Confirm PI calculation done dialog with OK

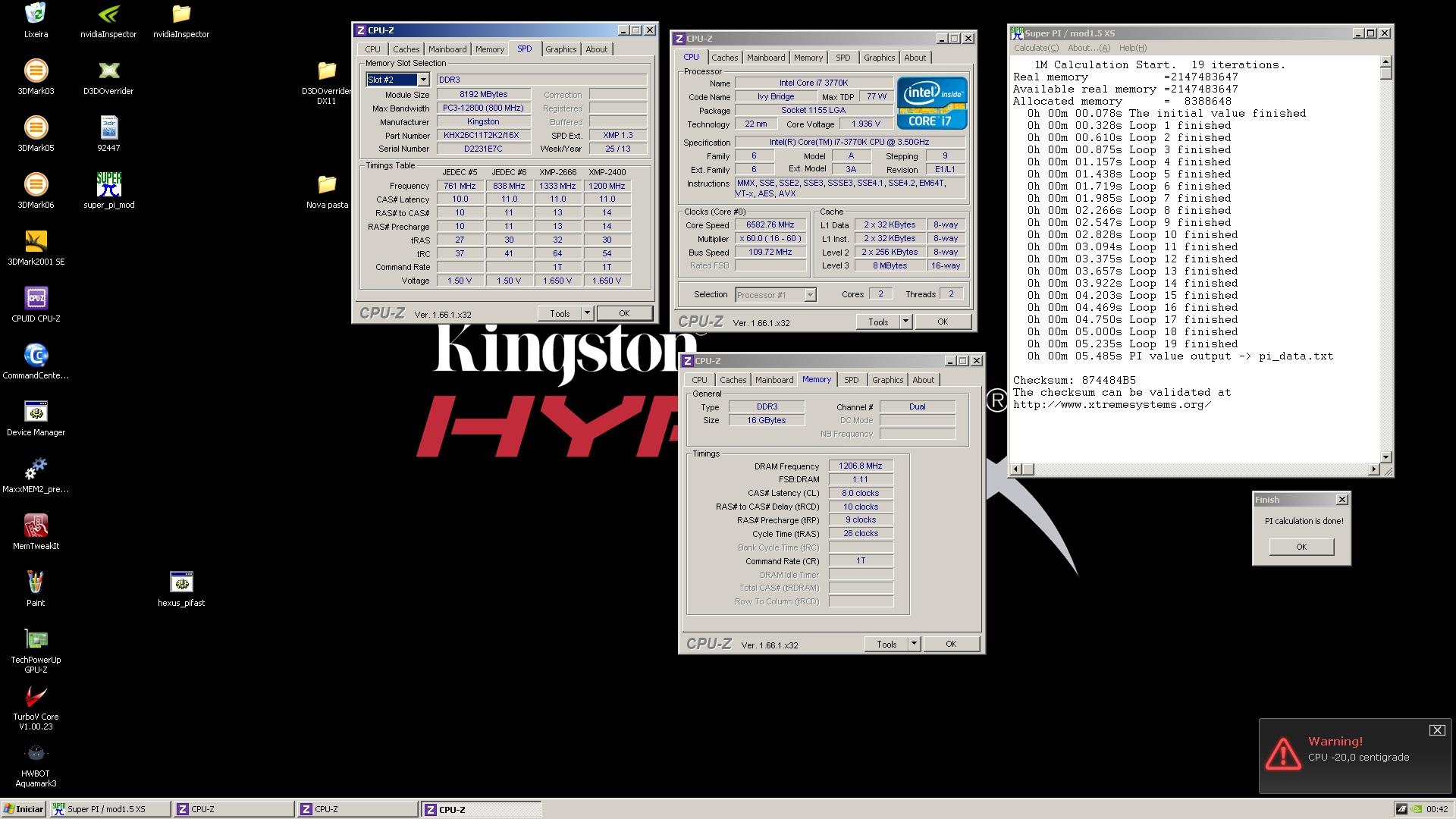(x=1301, y=547)
